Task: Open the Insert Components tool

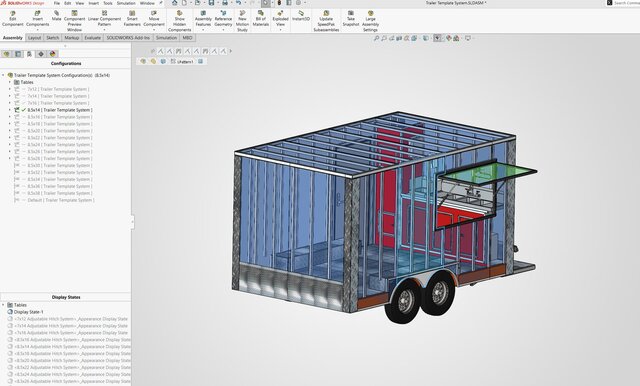Action: click(x=38, y=19)
